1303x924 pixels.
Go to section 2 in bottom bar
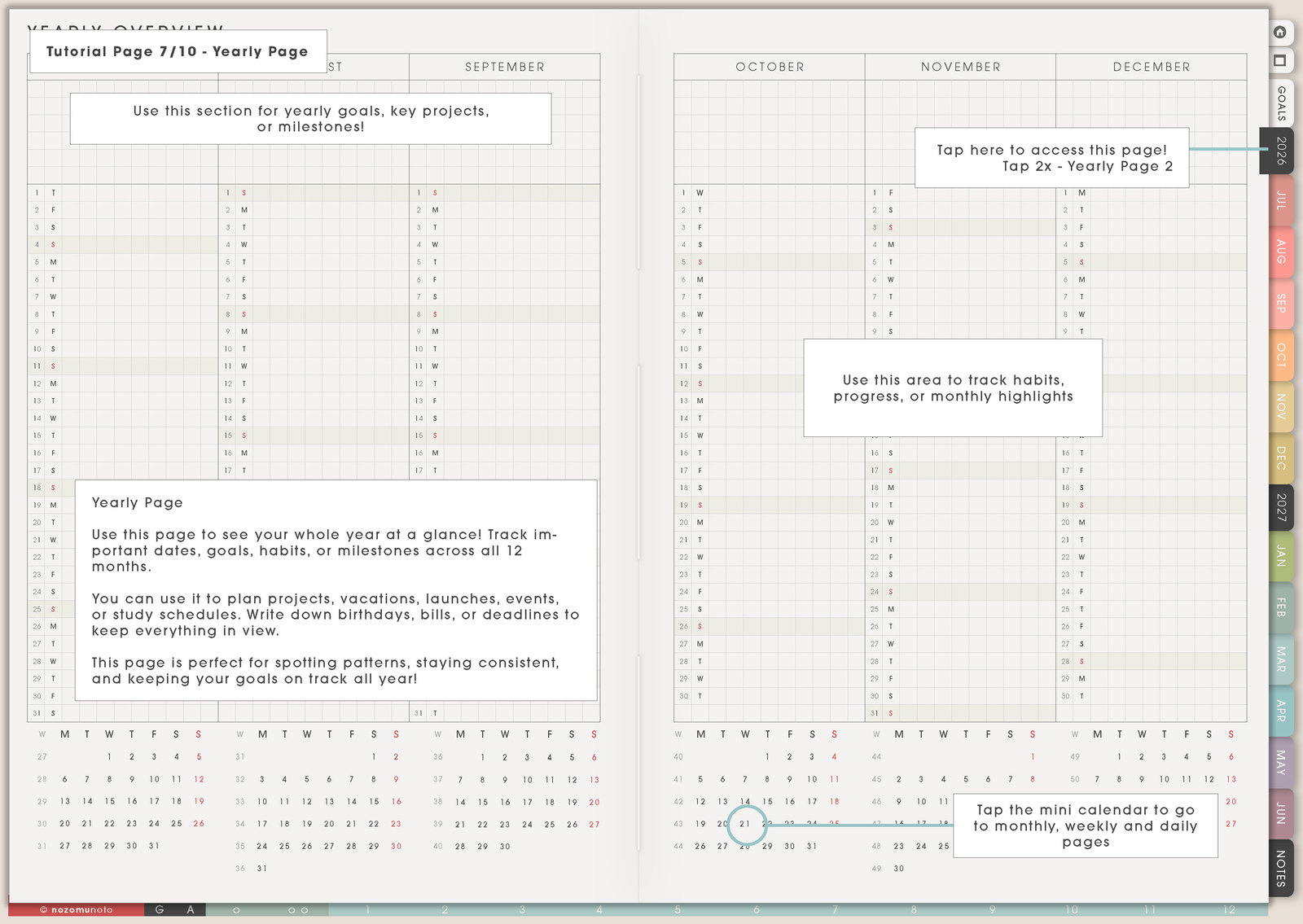pyautogui.click(x=445, y=909)
